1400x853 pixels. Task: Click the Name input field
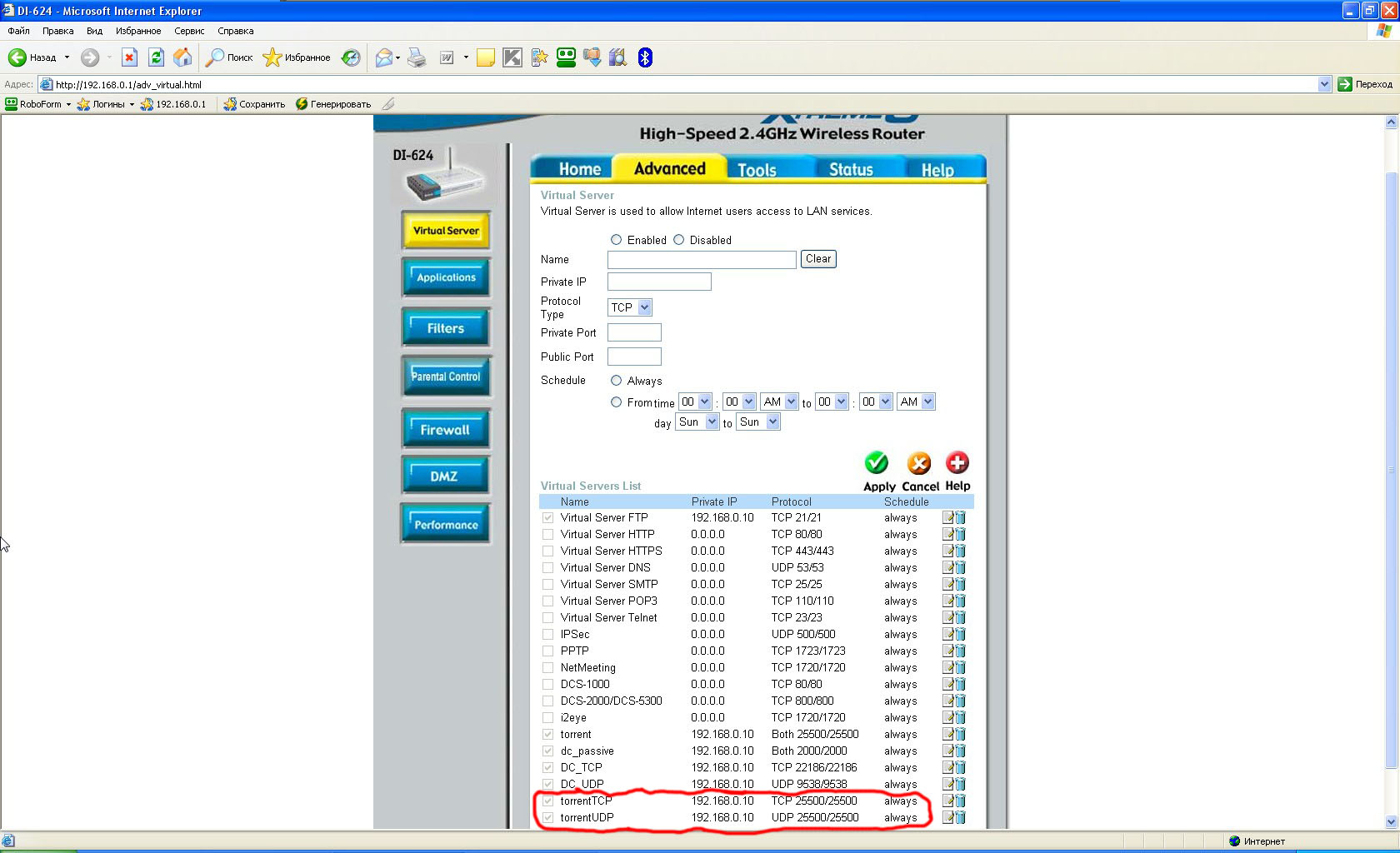(x=702, y=260)
